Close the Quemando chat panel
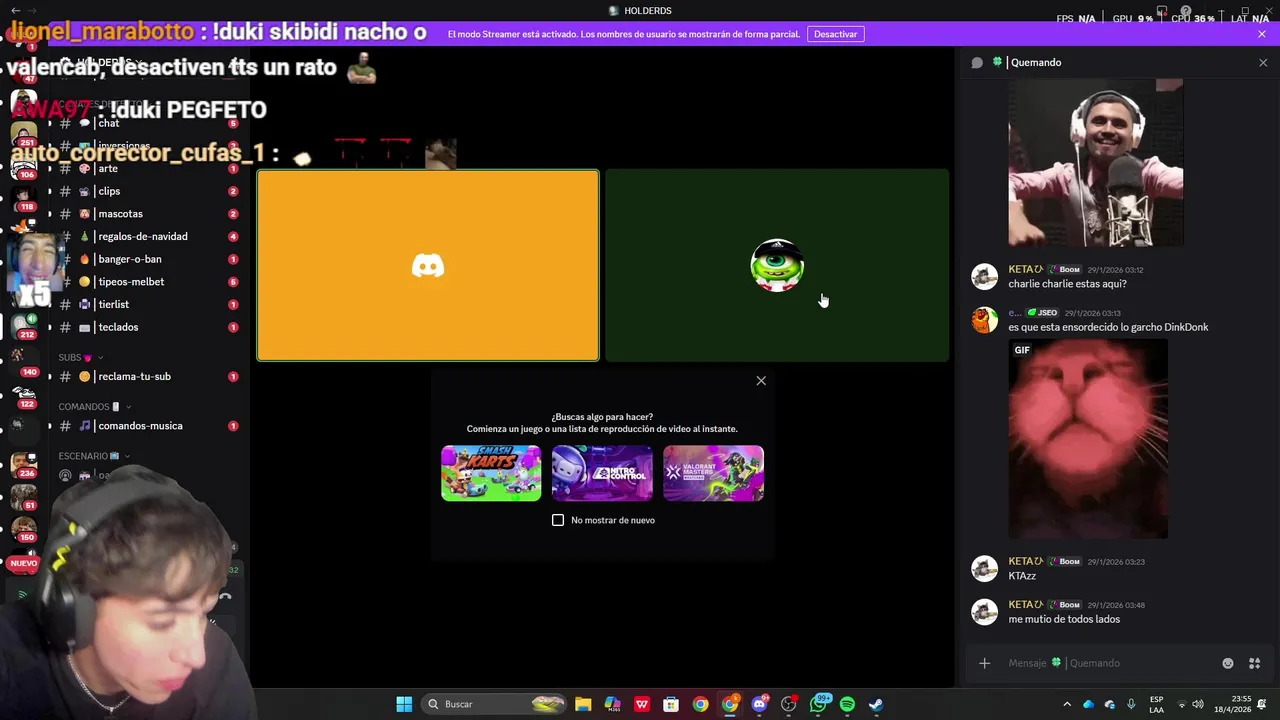 point(1263,62)
